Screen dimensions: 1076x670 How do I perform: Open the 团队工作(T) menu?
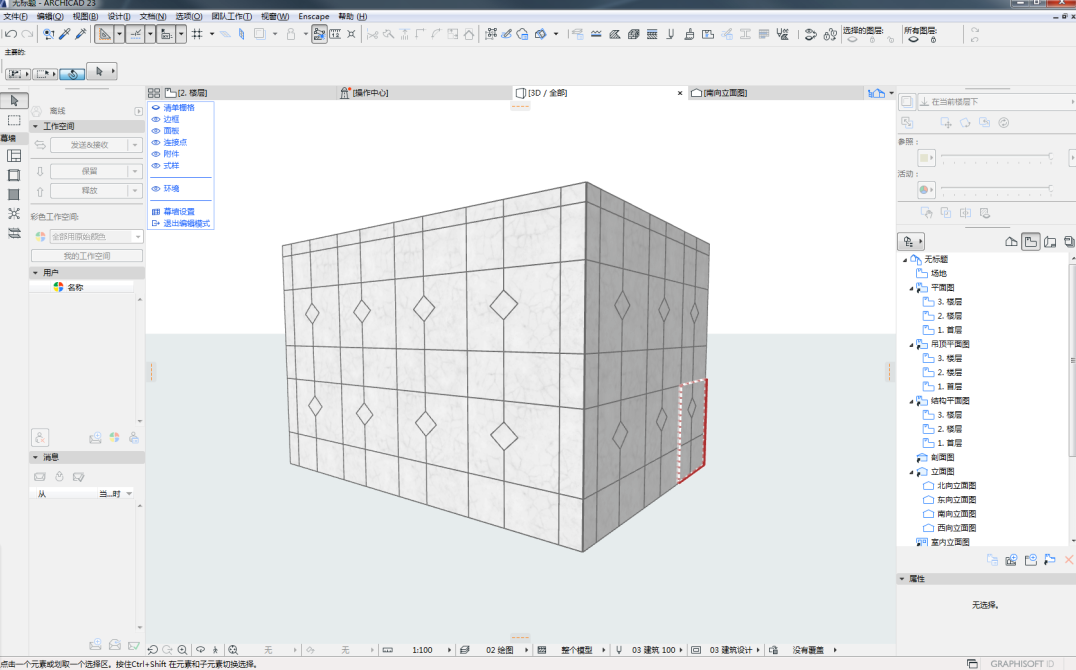point(231,16)
